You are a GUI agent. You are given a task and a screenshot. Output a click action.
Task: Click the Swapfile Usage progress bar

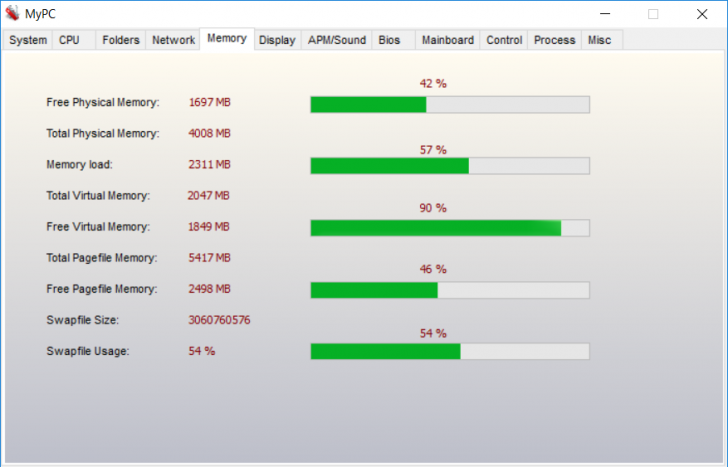(450, 351)
